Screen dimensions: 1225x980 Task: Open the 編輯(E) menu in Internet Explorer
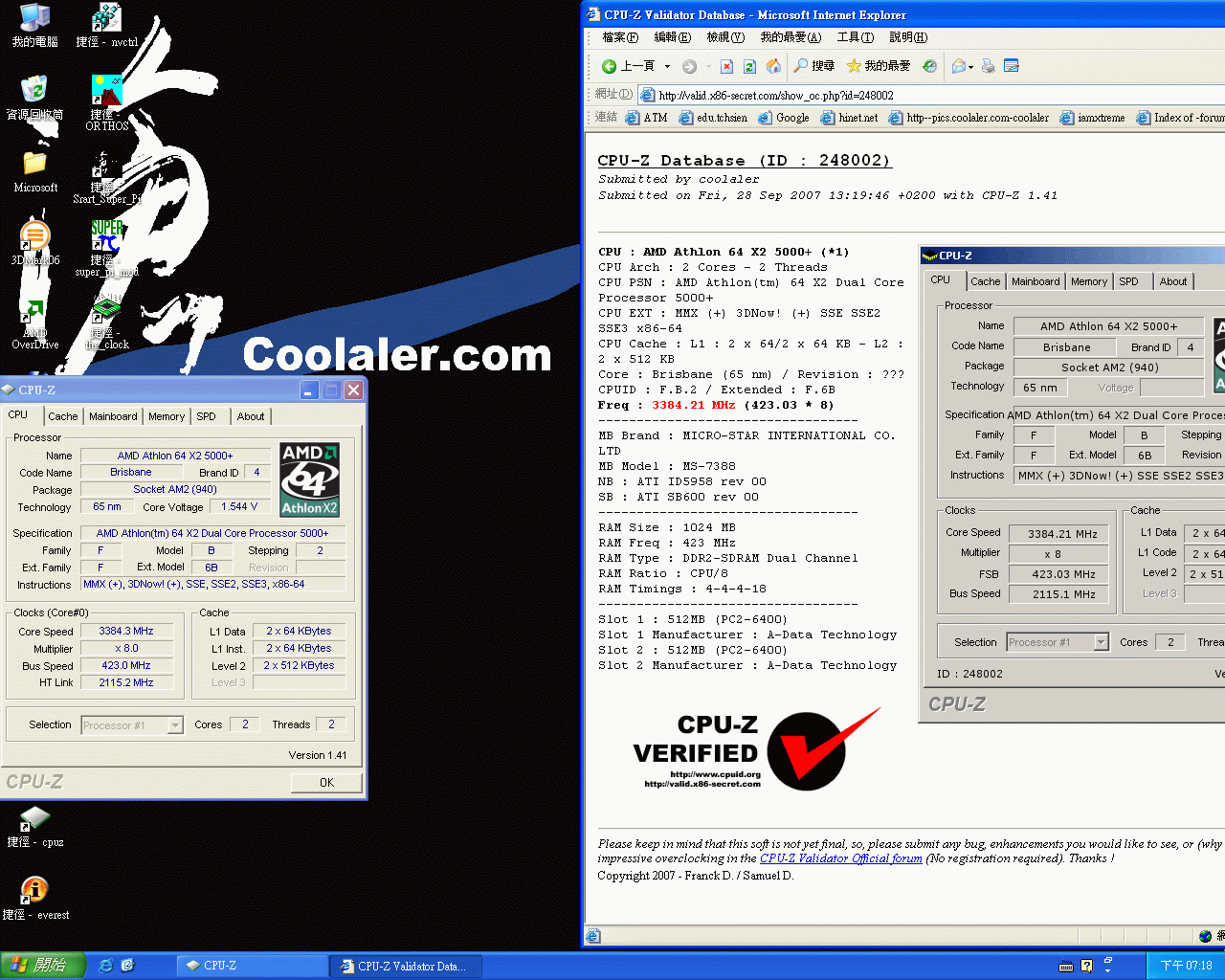point(672,37)
